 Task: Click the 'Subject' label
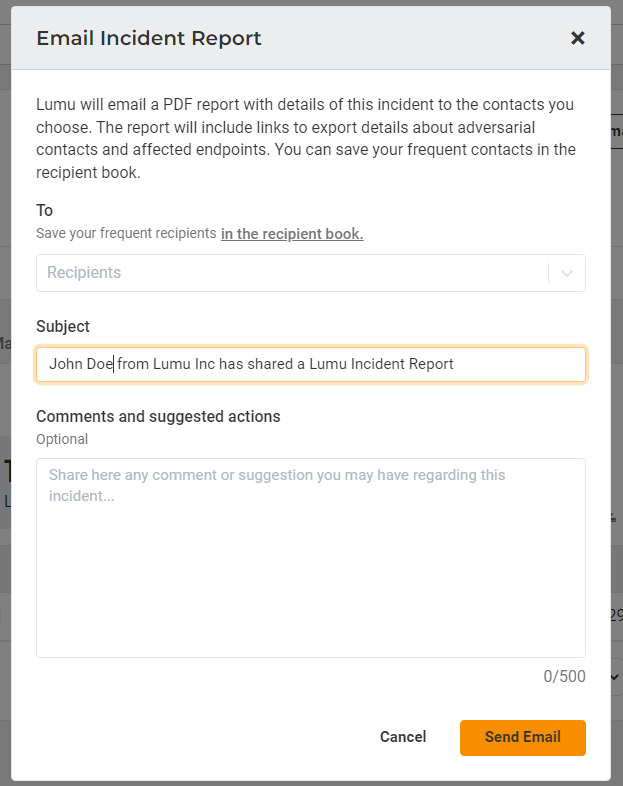63,326
